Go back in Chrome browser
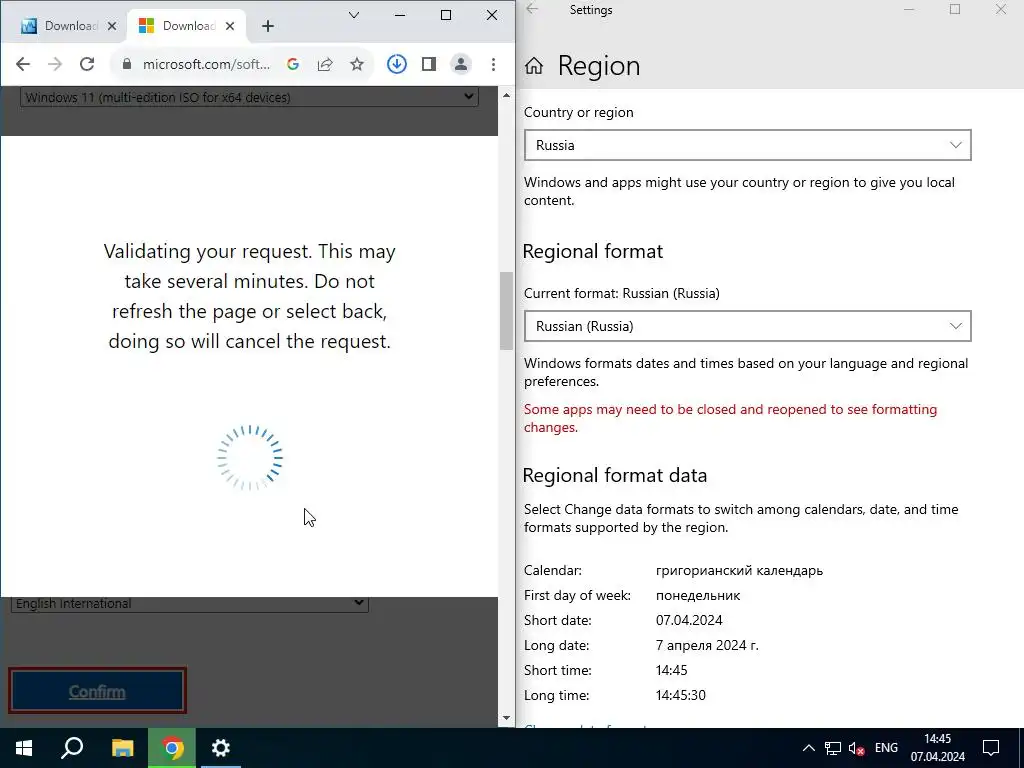This screenshot has width=1024, height=768. tap(23, 64)
